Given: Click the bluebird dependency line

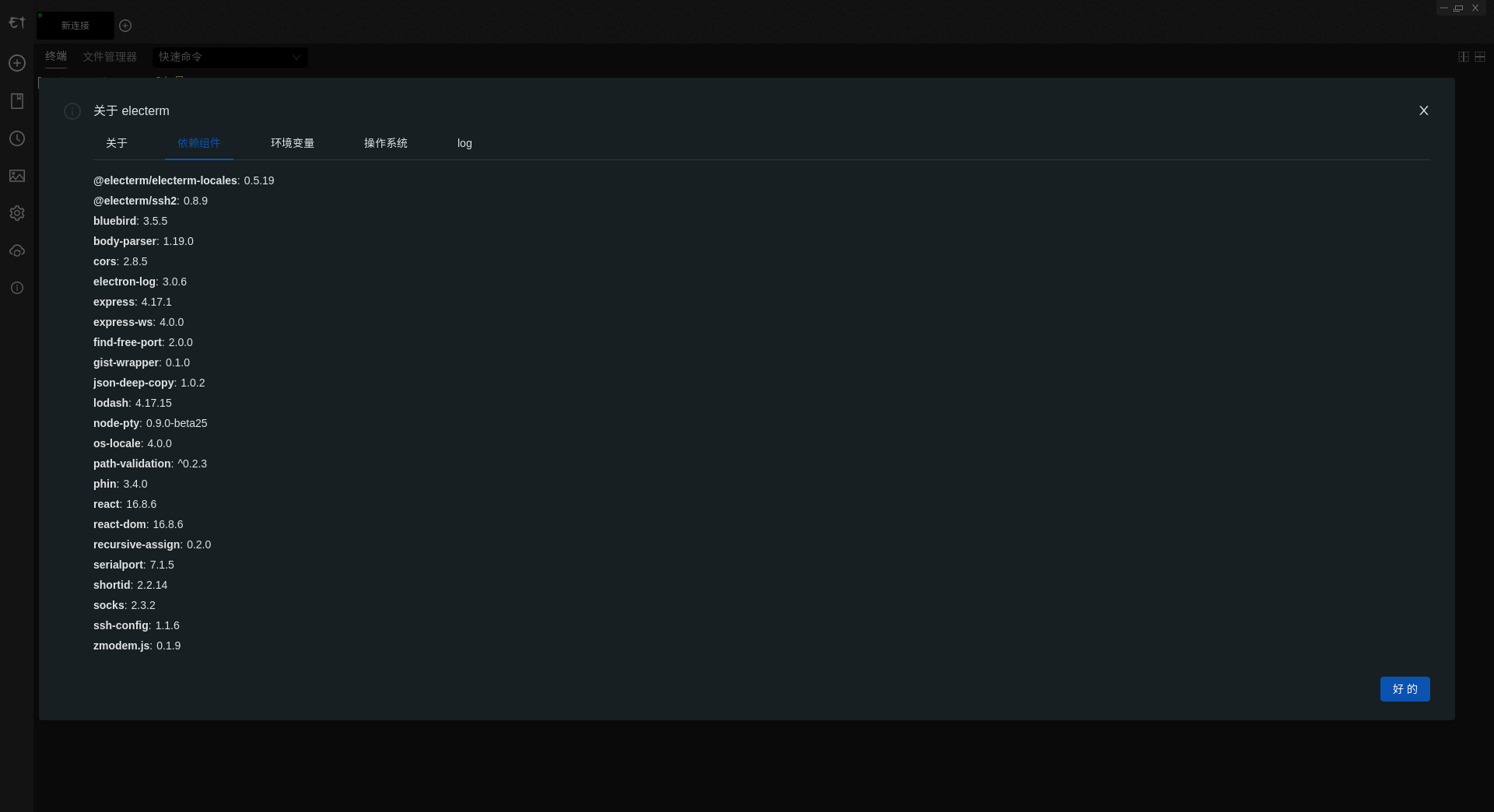Looking at the screenshot, I should click(130, 221).
